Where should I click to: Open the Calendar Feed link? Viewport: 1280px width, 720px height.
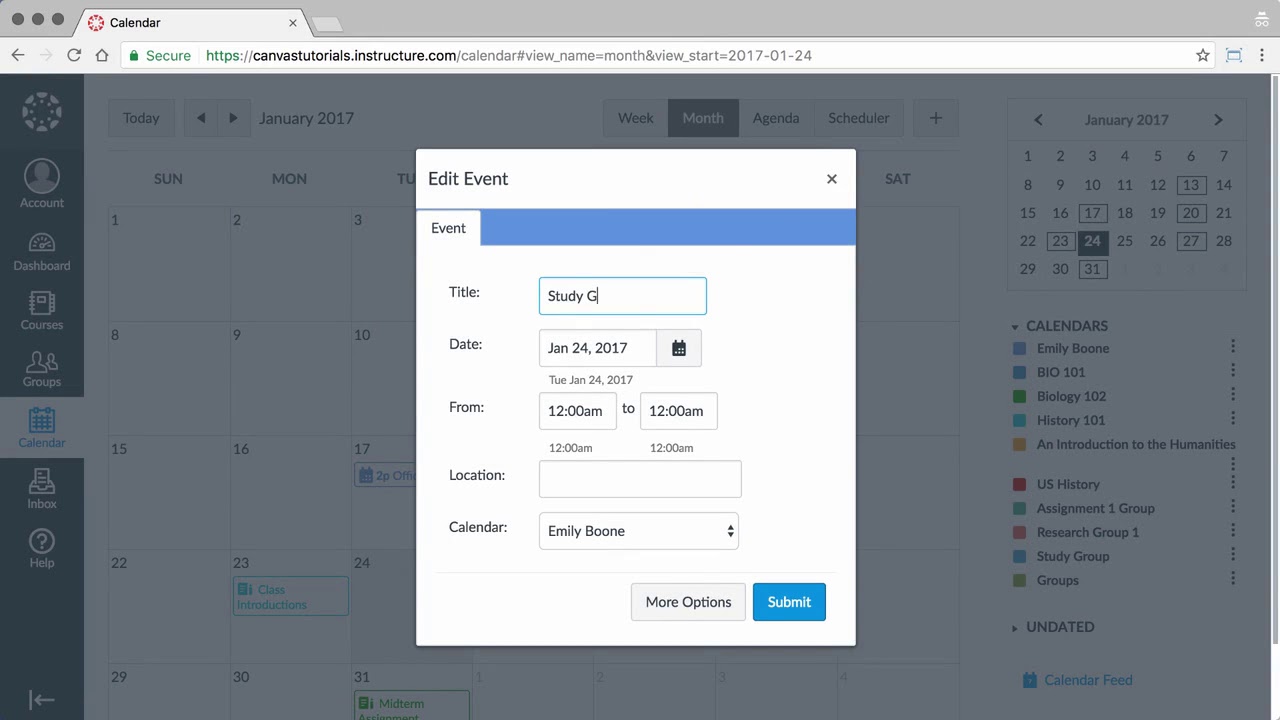1088,680
